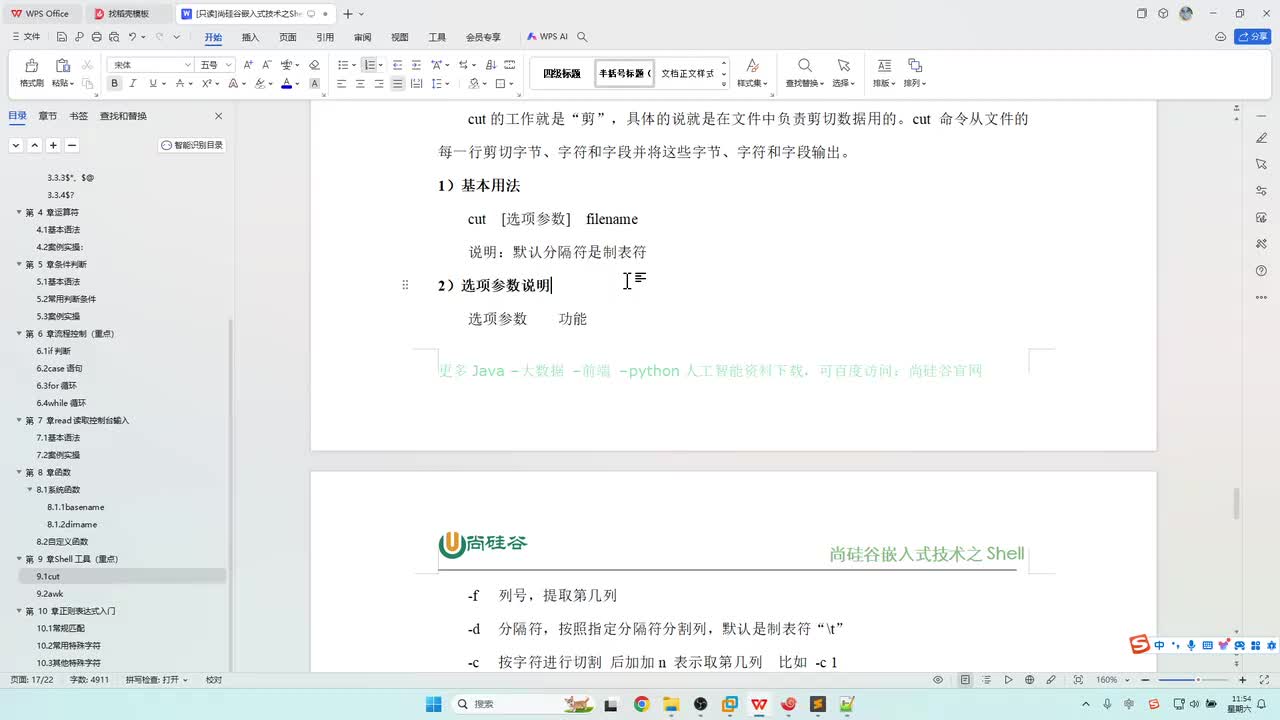Screen dimensions: 1280x720
Task: Click the Print icon in quick toolbar
Action: point(96,37)
